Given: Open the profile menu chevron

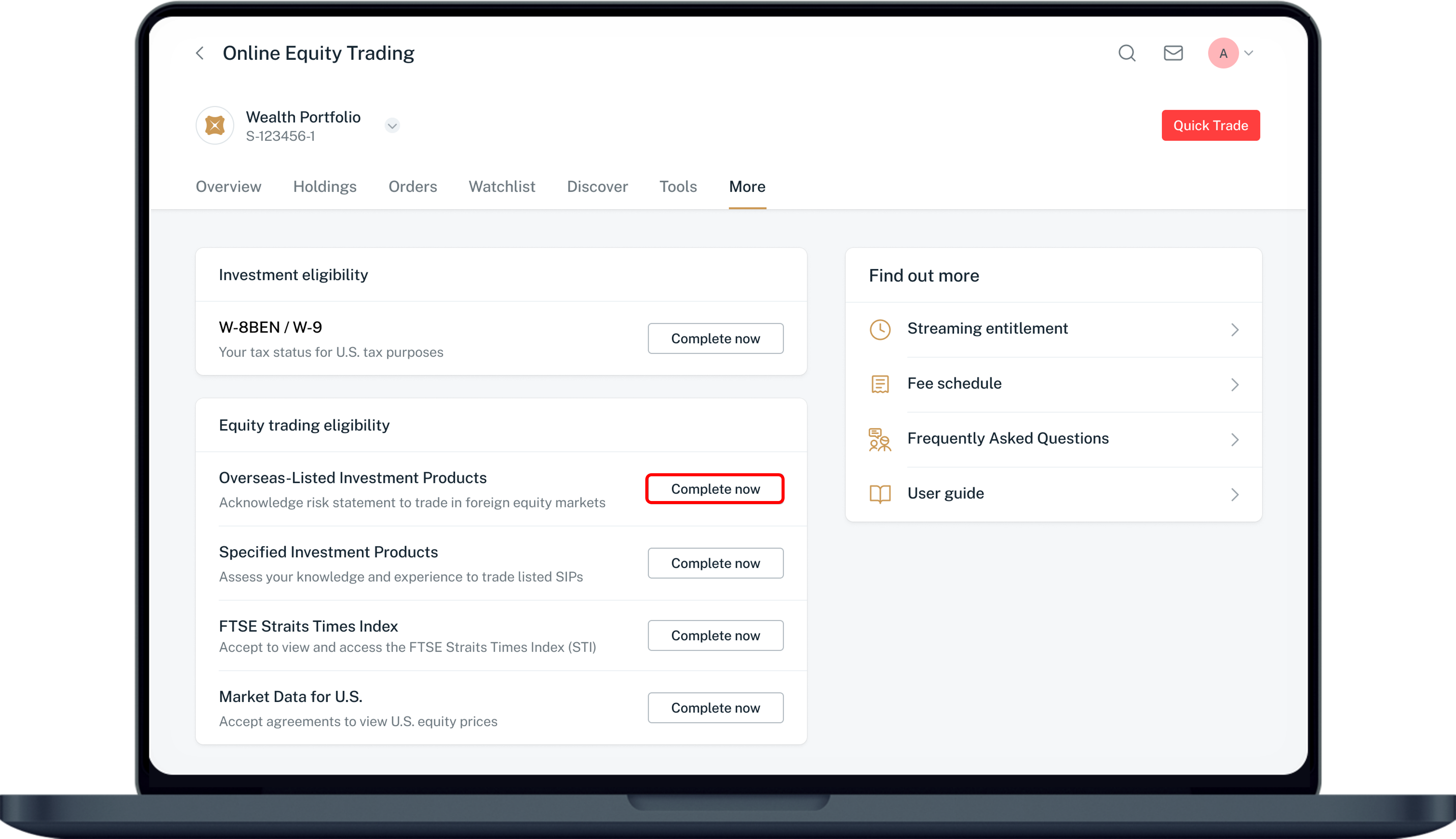Looking at the screenshot, I should pyautogui.click(x=1249, y=54).
